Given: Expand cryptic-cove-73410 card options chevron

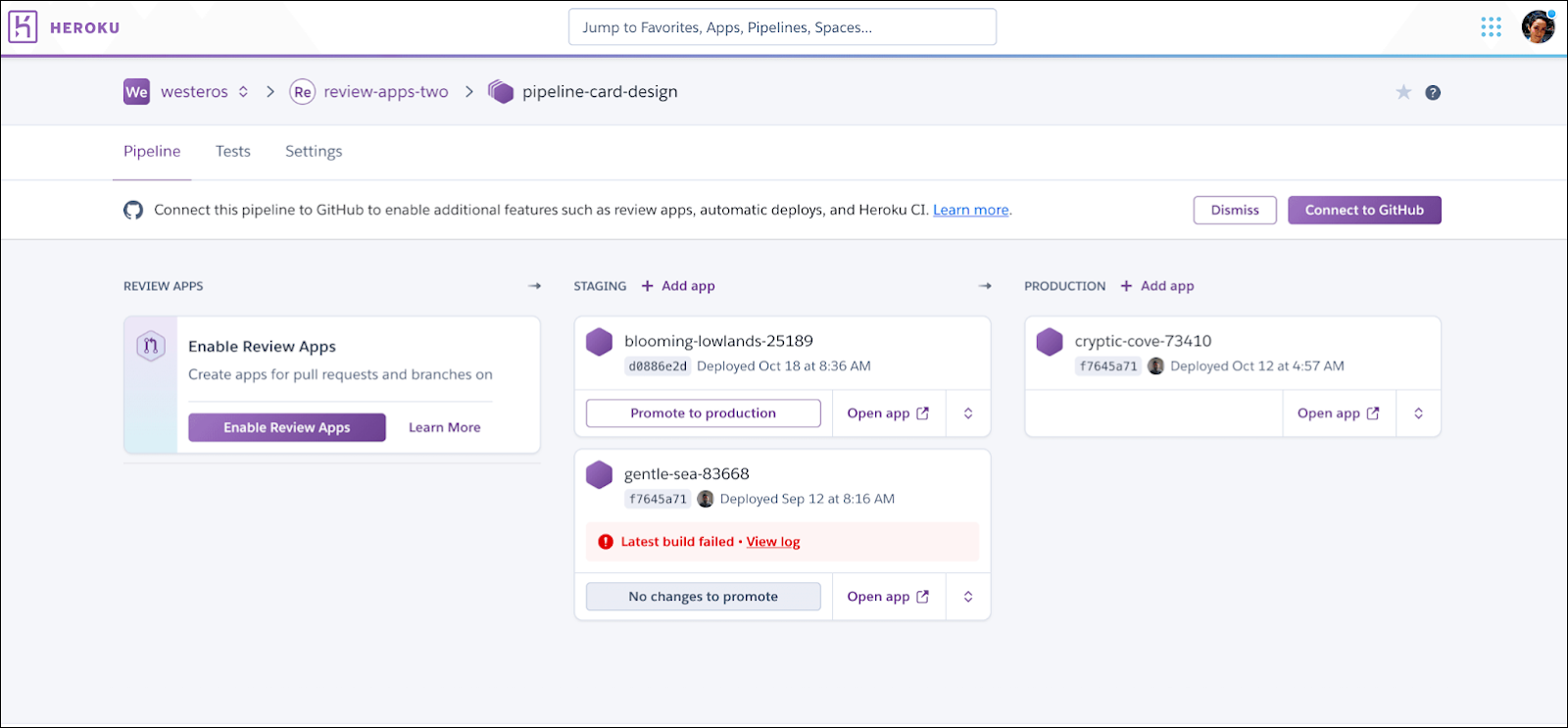Looking at the screenshot, I should (1418, 413).
